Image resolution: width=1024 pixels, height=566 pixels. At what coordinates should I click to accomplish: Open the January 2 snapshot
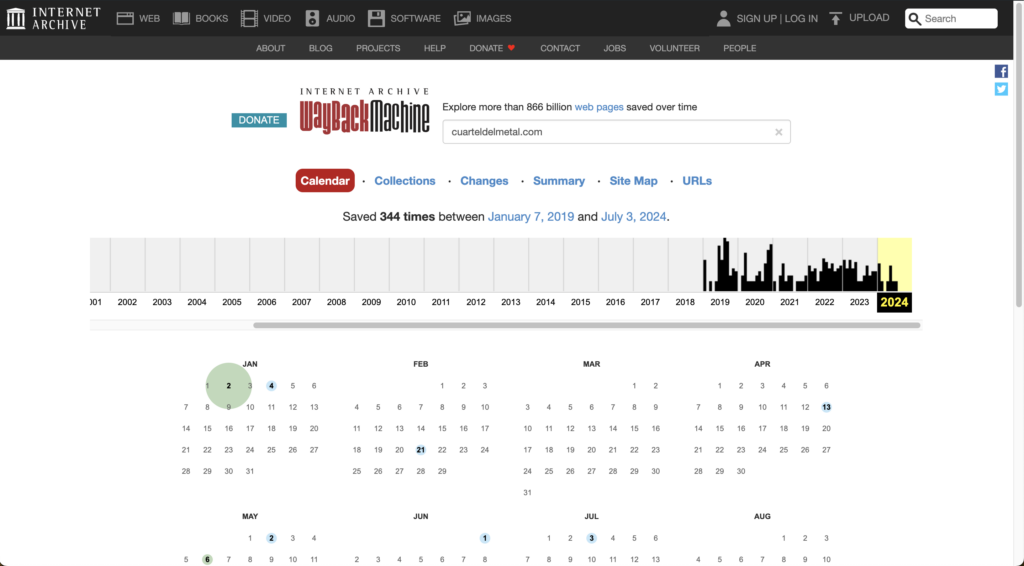229,386
